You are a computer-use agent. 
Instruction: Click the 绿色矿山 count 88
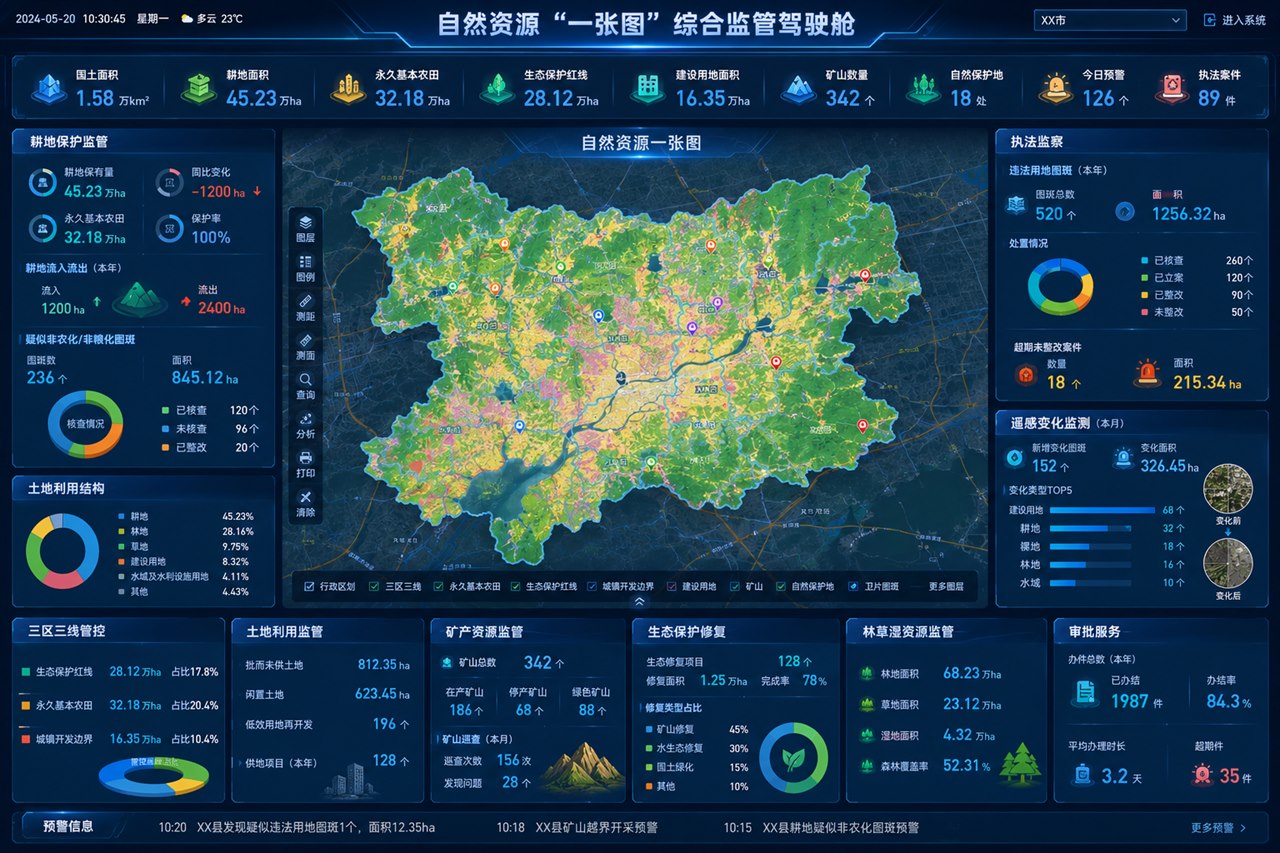click(587, 710)
